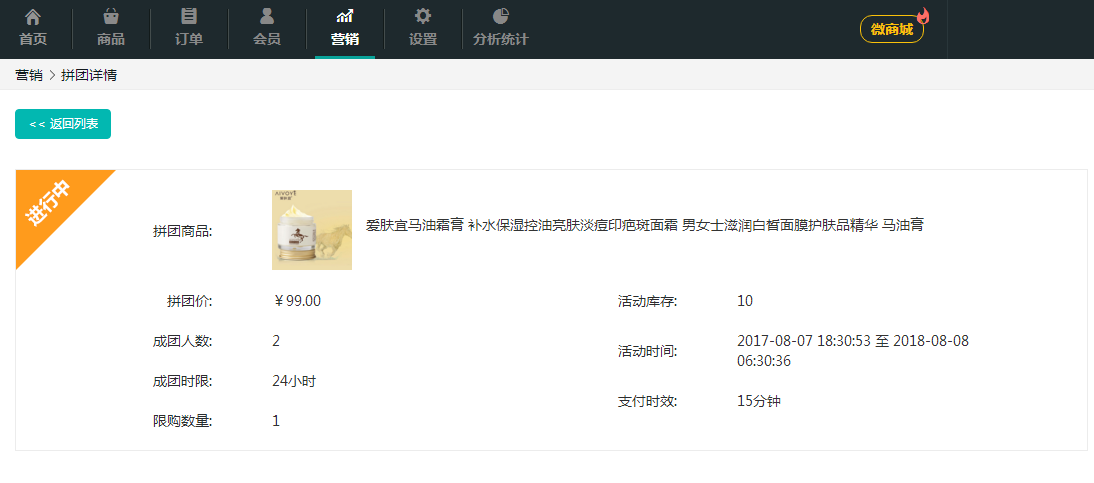Click the 活动库存 value of 10
Image resolution: width=1094 pixels, height=483 pixels.
(x=745, y=301)
